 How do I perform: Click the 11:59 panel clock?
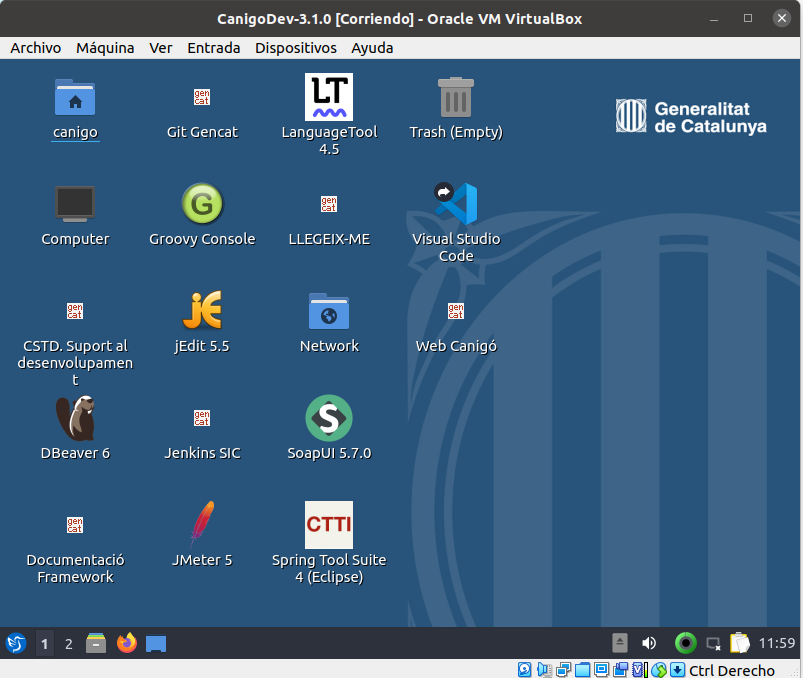[x=776, y=643]
